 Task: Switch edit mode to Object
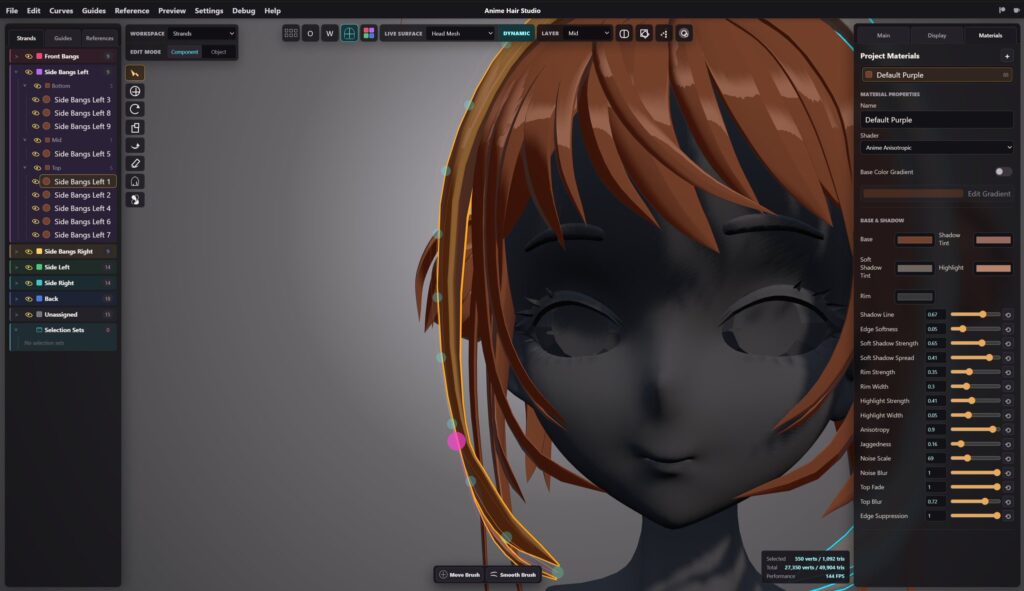click(x=219, y=52)
